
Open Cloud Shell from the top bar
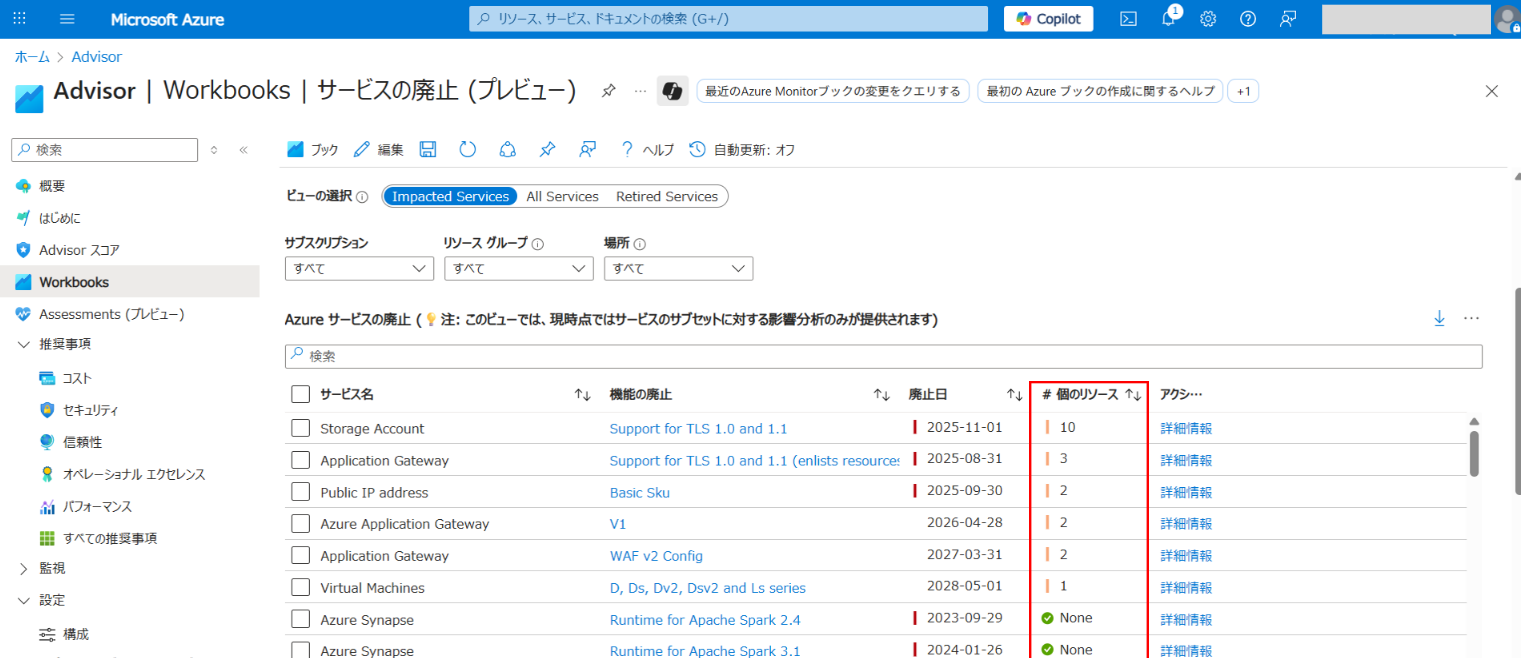click(x=1128, y=19)
